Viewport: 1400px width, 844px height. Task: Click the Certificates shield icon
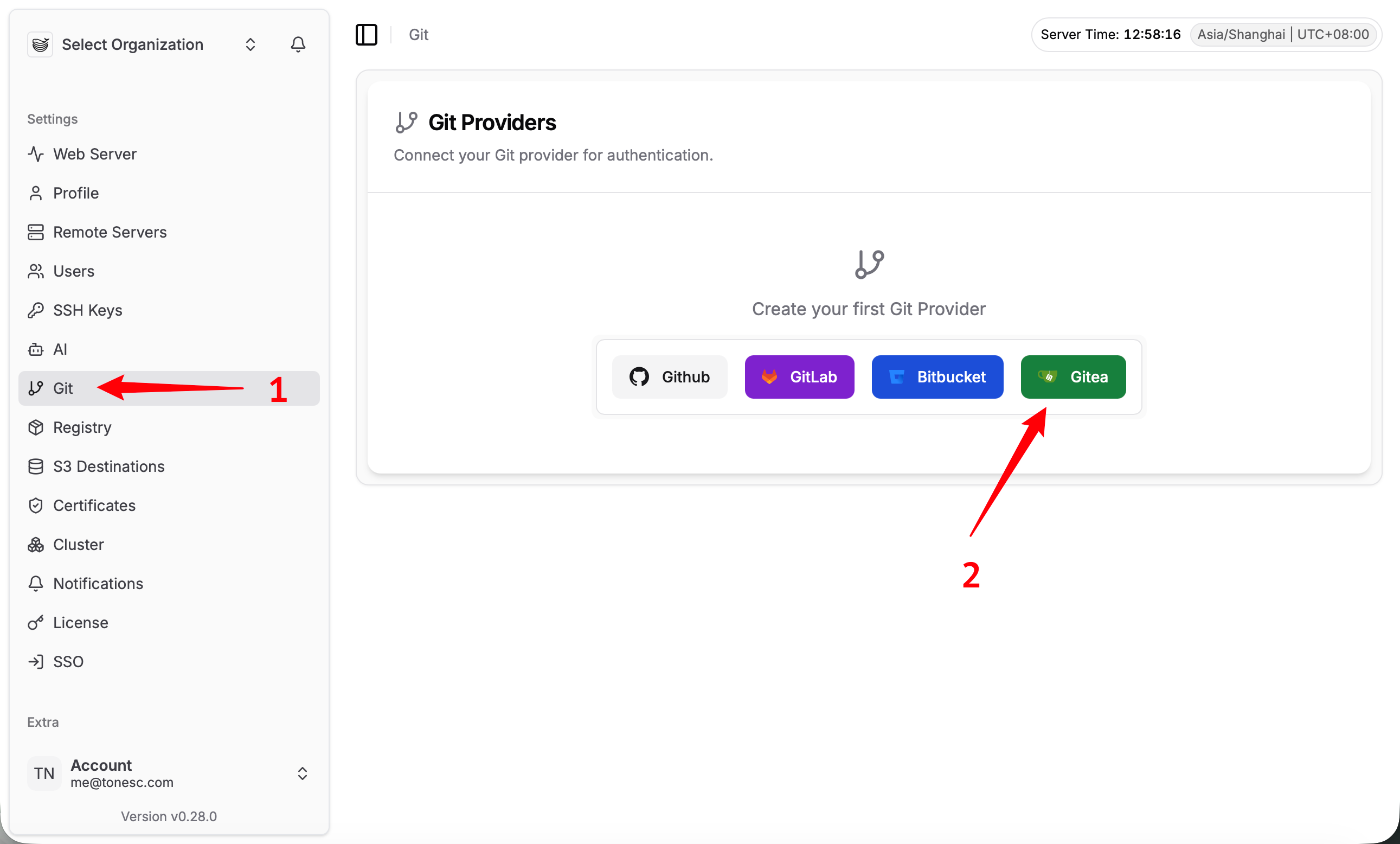point(36,506)
